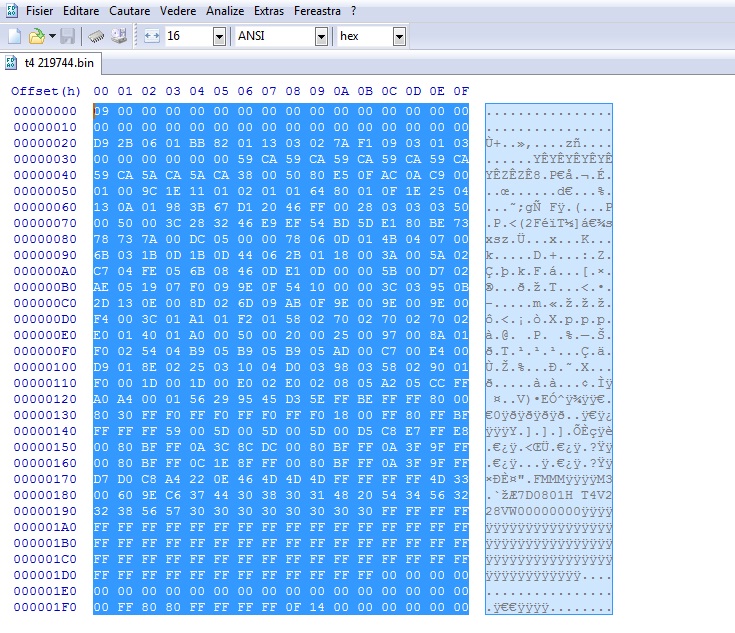The width and height of the screenshot is (735, 633).
Task: Click the New file icon
Action: [x=15, y=36]
